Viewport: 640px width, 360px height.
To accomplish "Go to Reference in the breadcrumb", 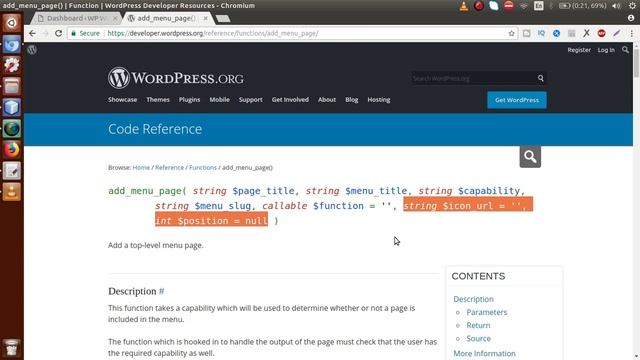I will 169,167.
